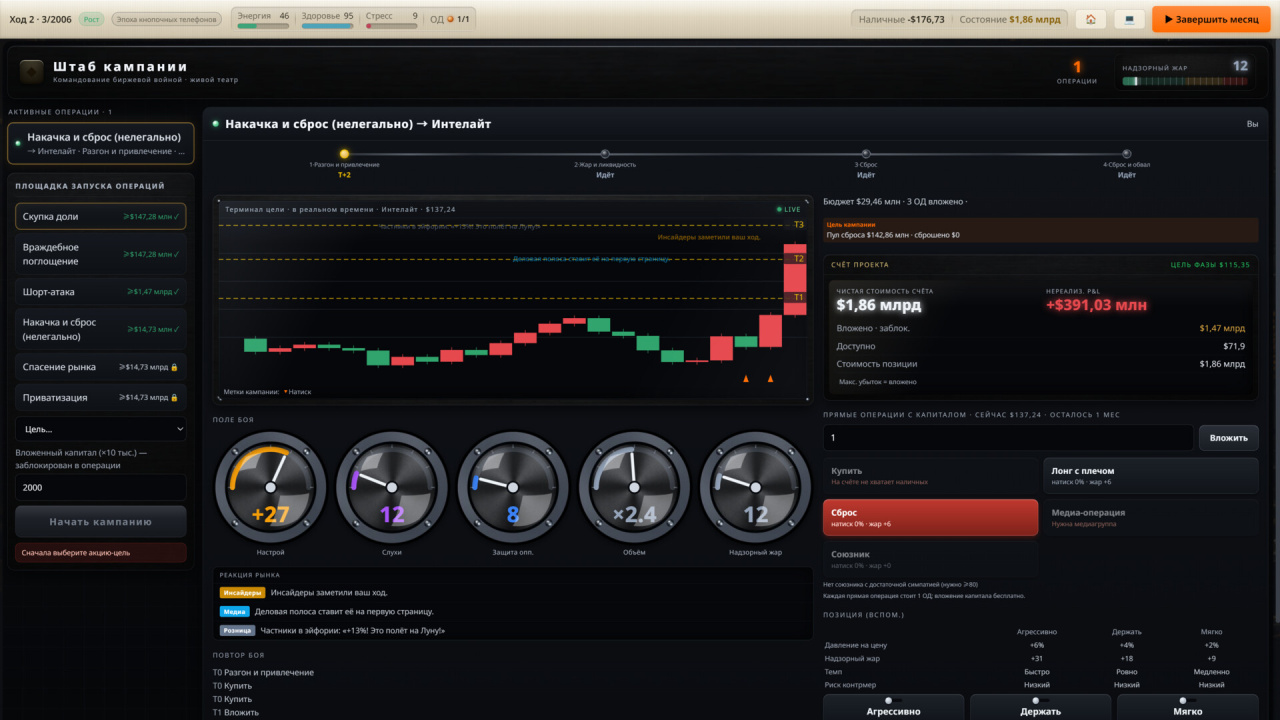Click the Медиа reaction tag
Screen dimensions: 1280x720
(235, 611)
